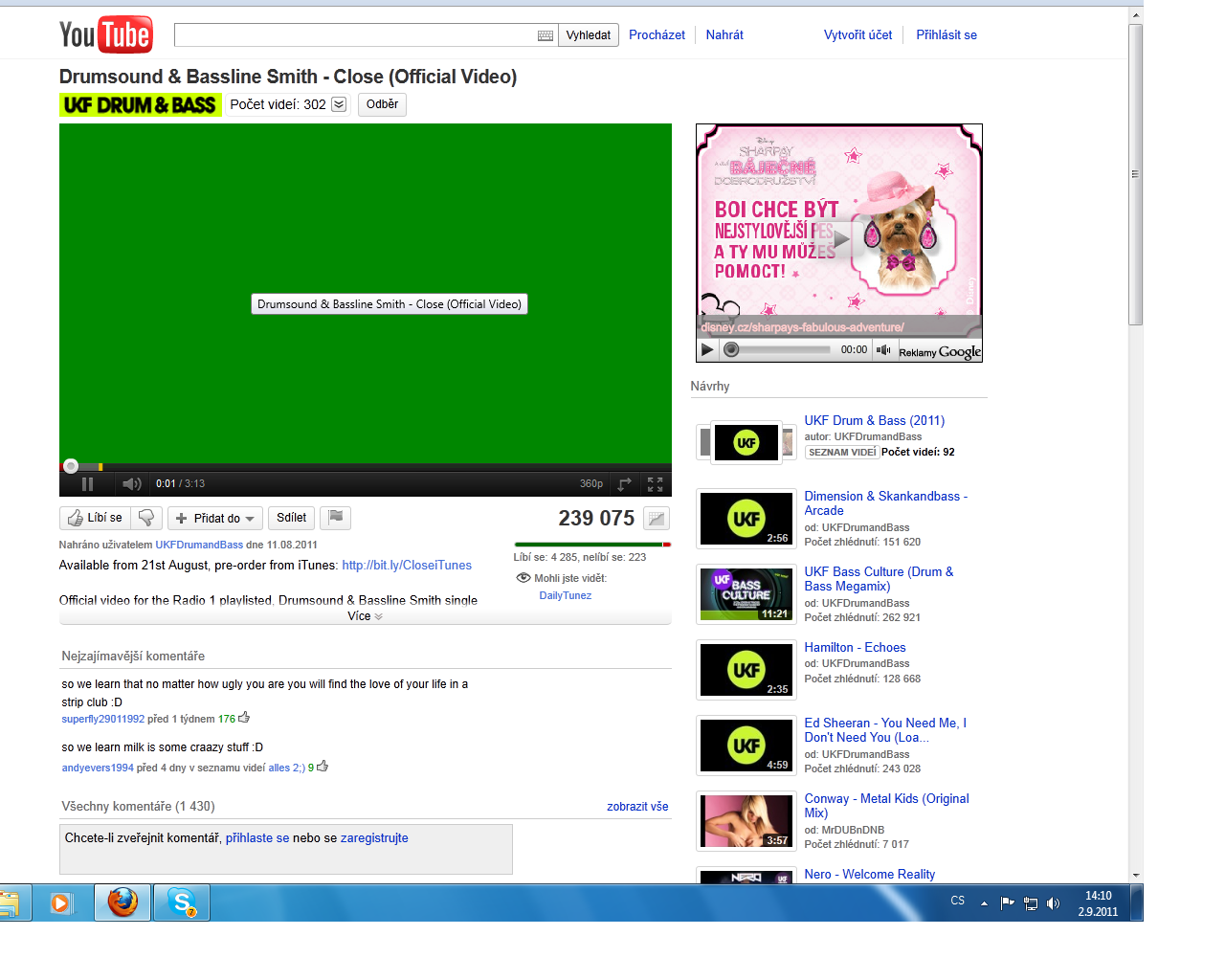Like the video with "Líbí se"
Screen dimensions: 1225x980
95,518
